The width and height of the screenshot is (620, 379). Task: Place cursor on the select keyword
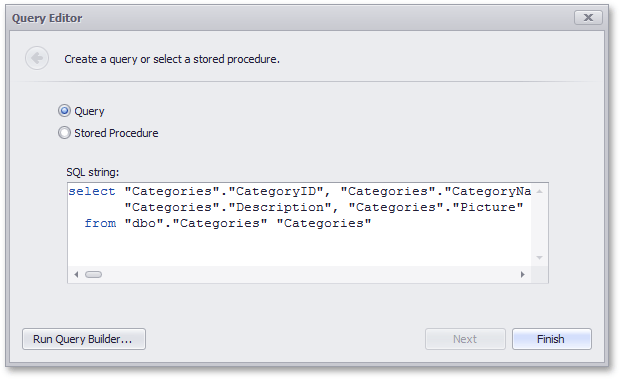point(92,191)
